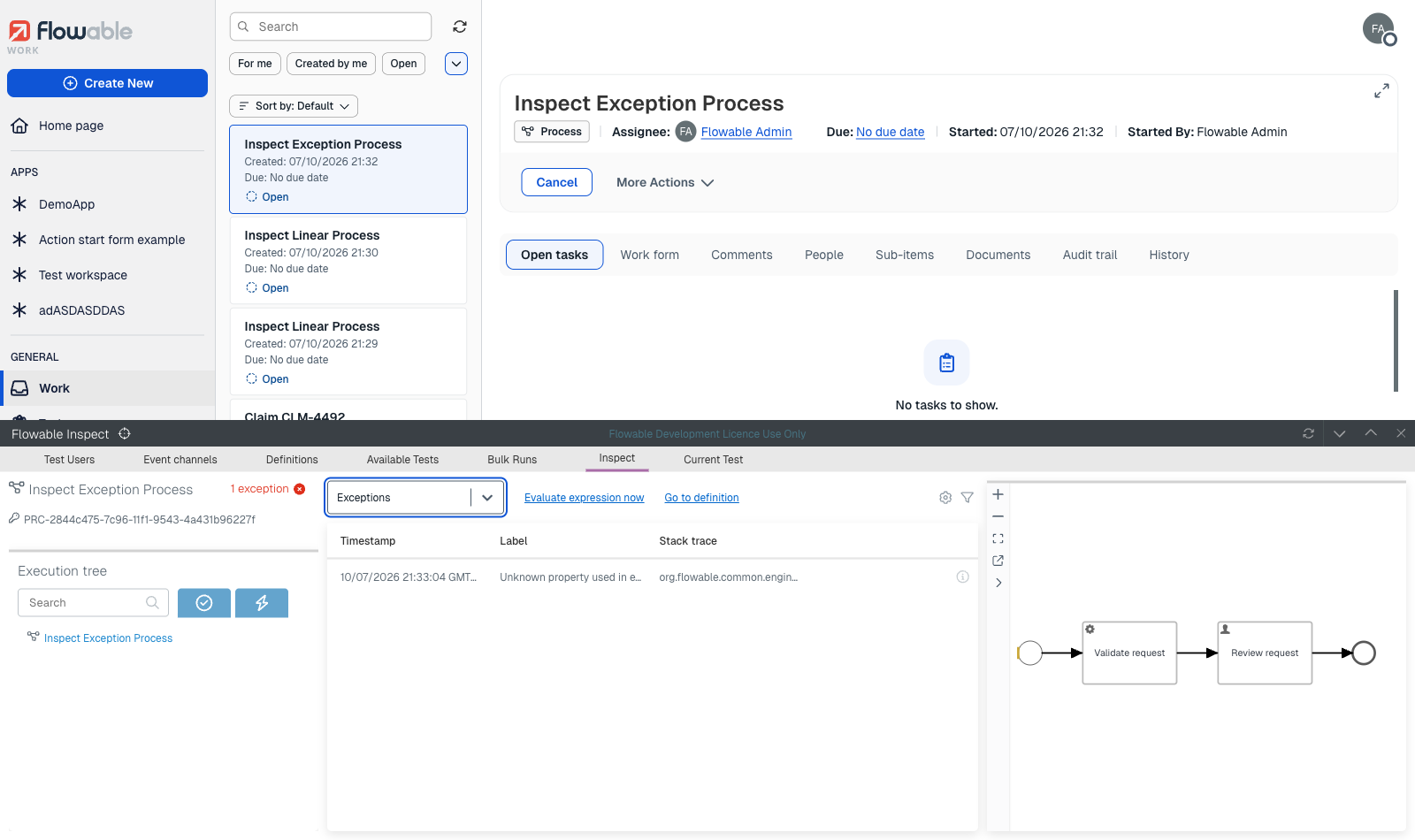Open the Current Test tab
This screenshot has height=840, width=1415.
pos(713,460)
